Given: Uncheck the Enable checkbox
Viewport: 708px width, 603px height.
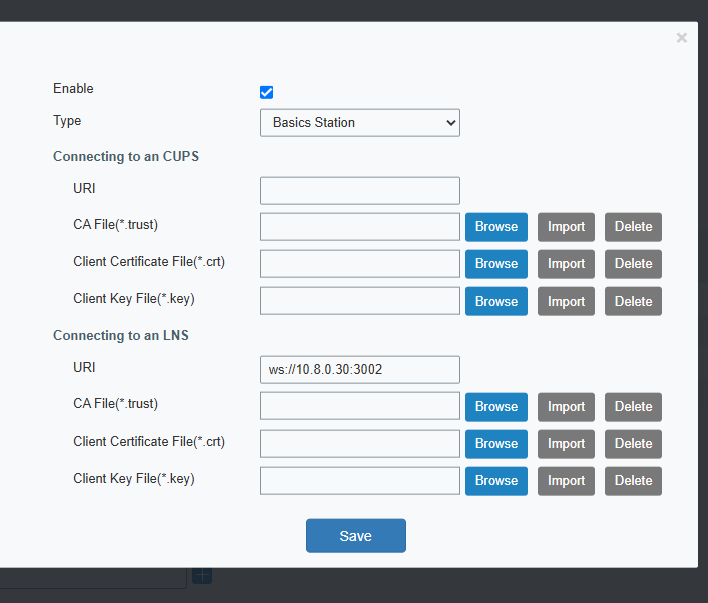Looking at the screenshot, I should pyautogui.click(x=266, y=92).
